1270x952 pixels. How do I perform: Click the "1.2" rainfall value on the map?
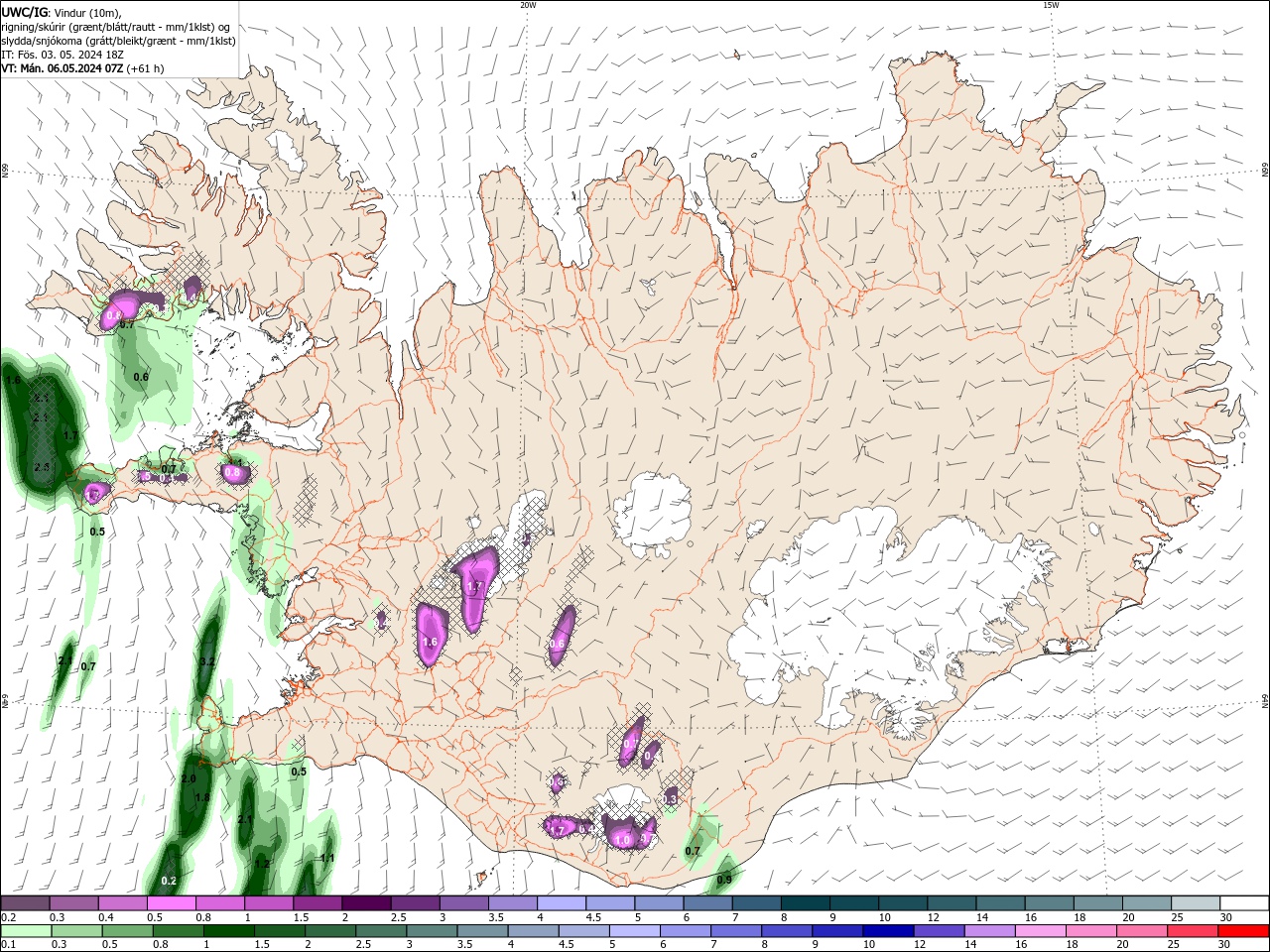point(262,864)
